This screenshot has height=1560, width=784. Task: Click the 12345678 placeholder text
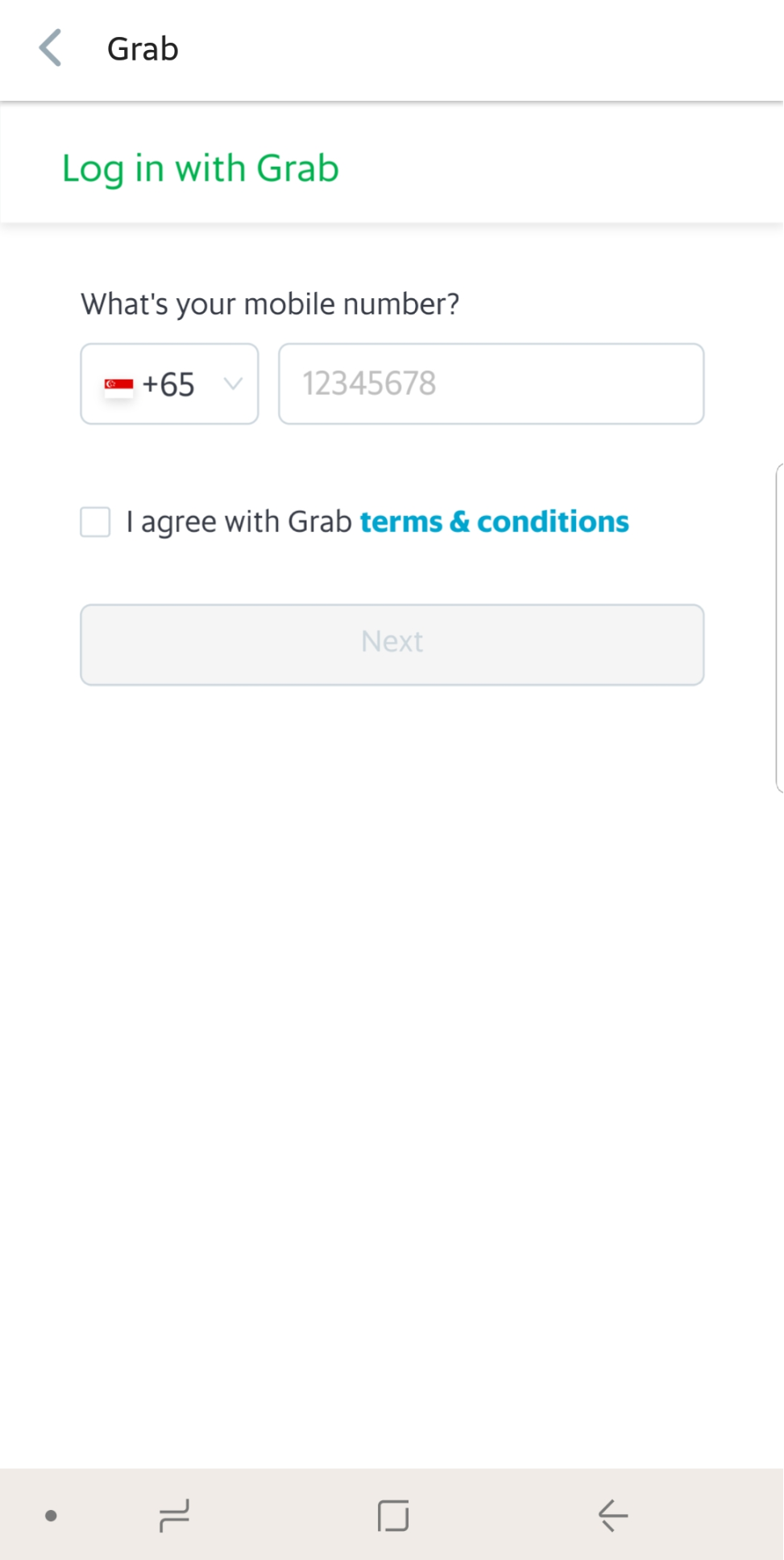(369, 384)
